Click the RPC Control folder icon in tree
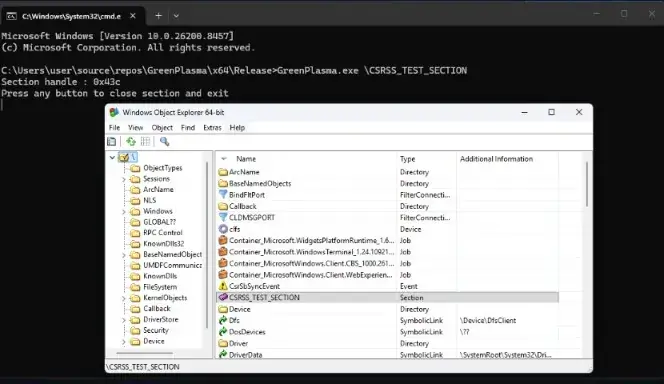Image resolution: width=664 pixels, height=384 pixels. pyautogui.click(x=135, y=233)
